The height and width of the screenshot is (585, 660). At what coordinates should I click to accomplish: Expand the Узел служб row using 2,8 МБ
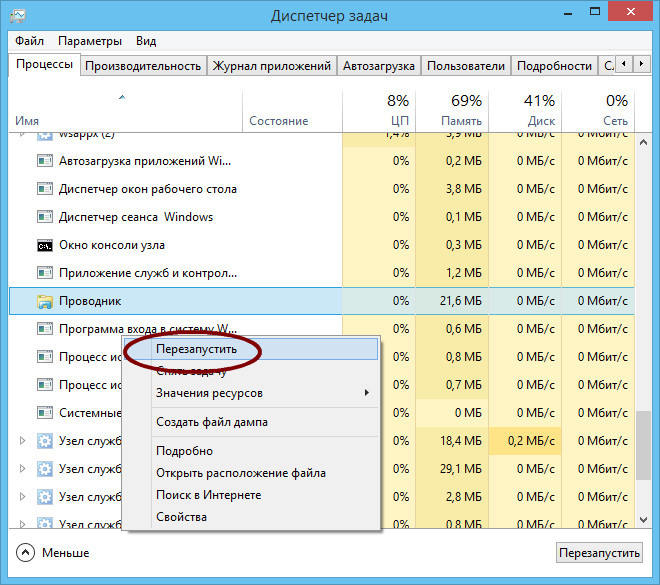[22, 497]
